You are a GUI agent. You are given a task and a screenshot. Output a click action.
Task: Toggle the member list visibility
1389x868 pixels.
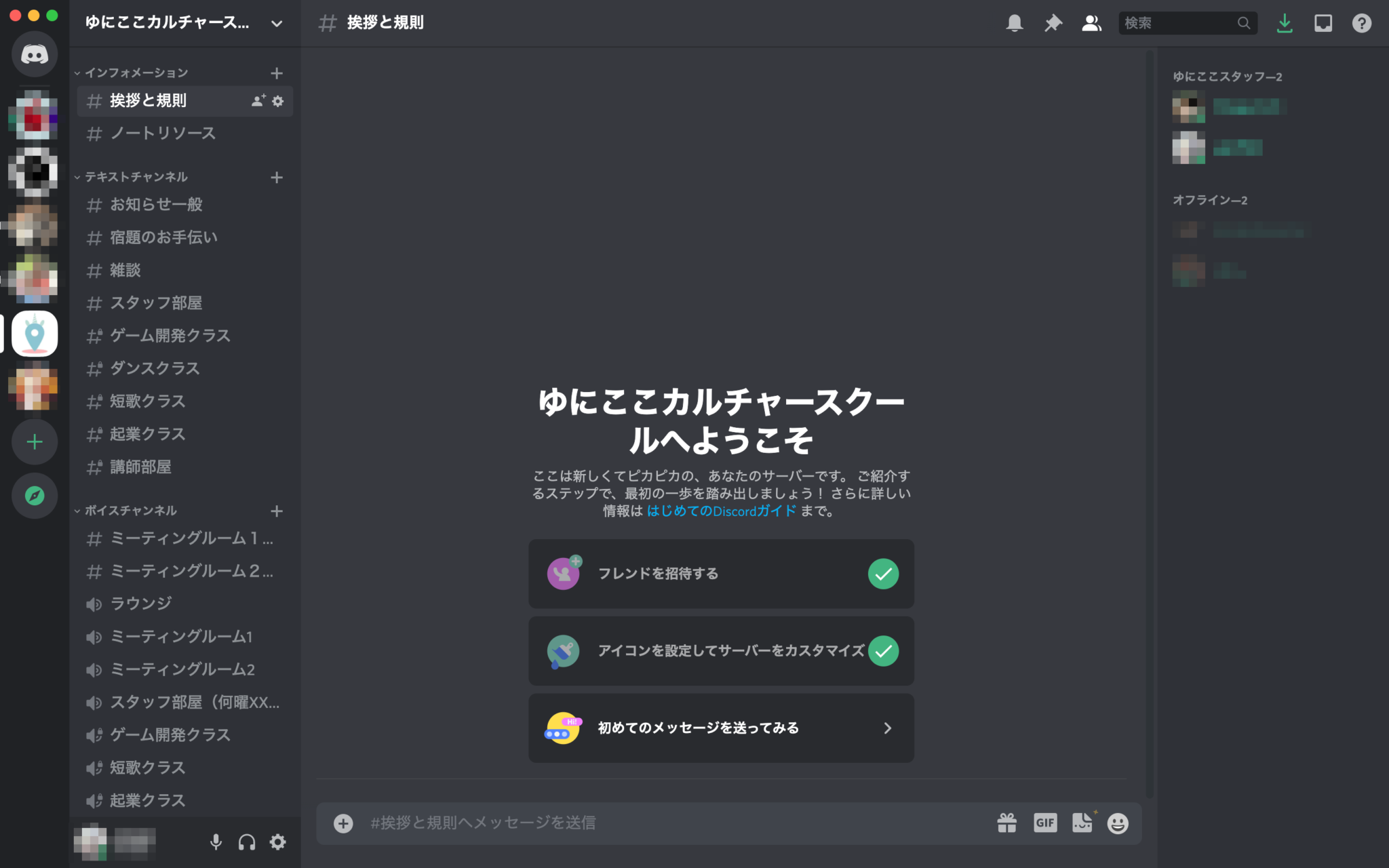(x=1091, y=22)
